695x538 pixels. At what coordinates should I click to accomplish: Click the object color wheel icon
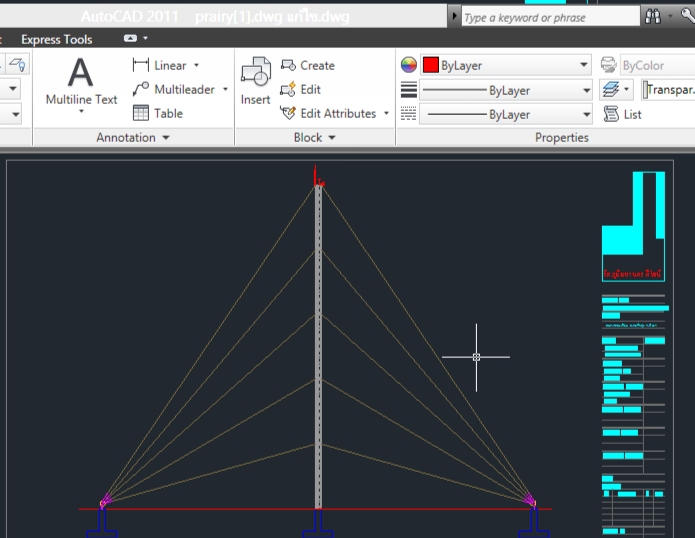[409, 65]
